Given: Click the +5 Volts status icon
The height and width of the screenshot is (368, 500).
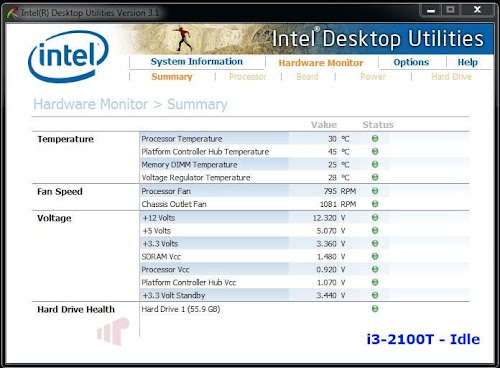Looking at the screenshot, I should [375, 230].
